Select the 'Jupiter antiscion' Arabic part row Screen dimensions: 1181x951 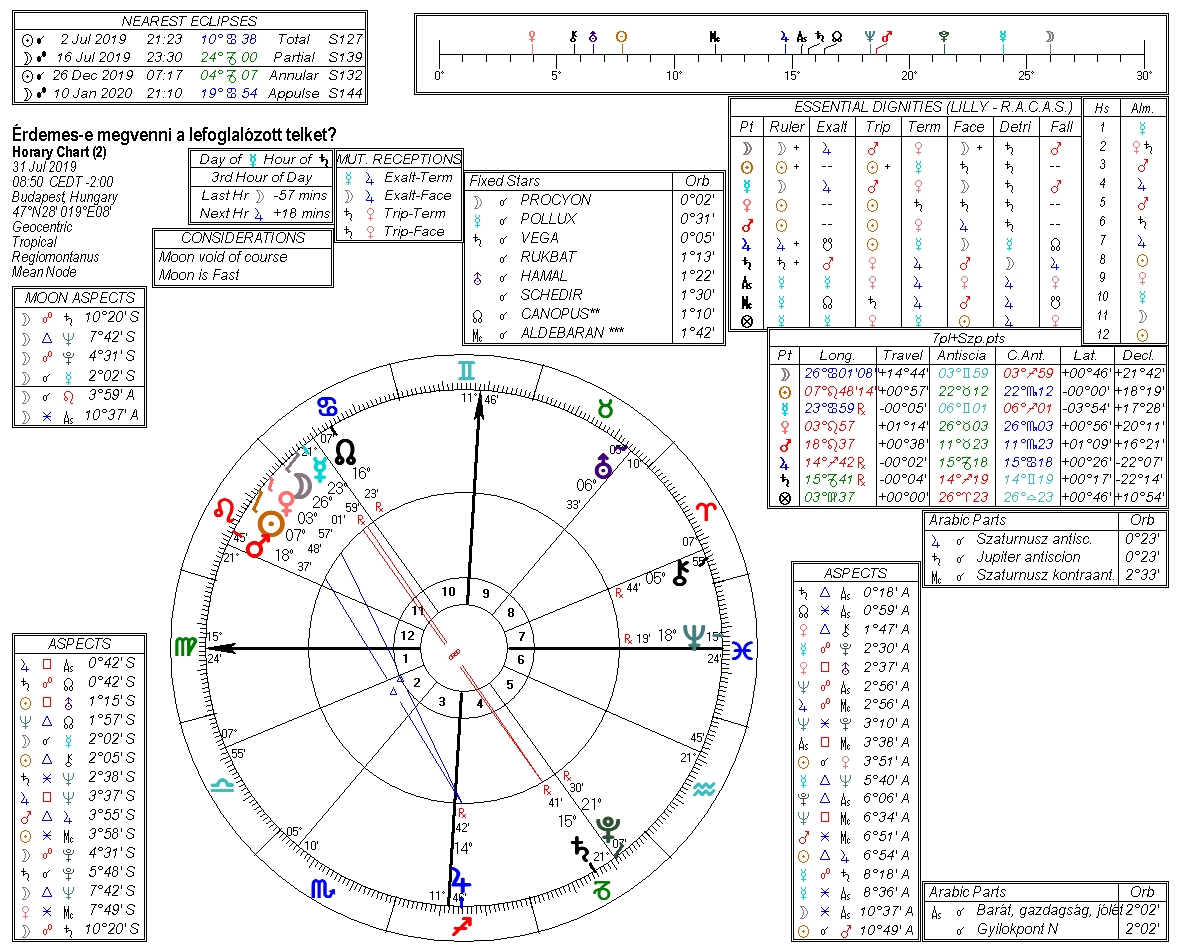click(1045, 557)
